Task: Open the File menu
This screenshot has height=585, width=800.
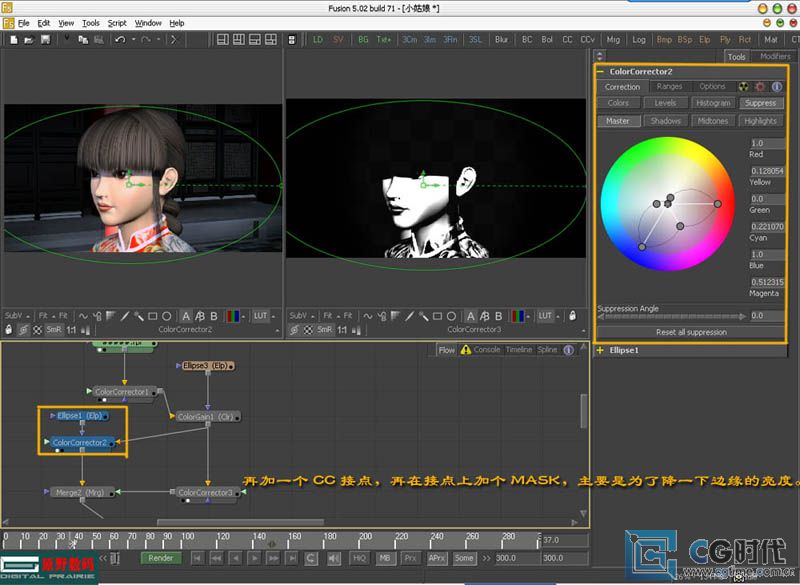Action: tap(24, 23)
